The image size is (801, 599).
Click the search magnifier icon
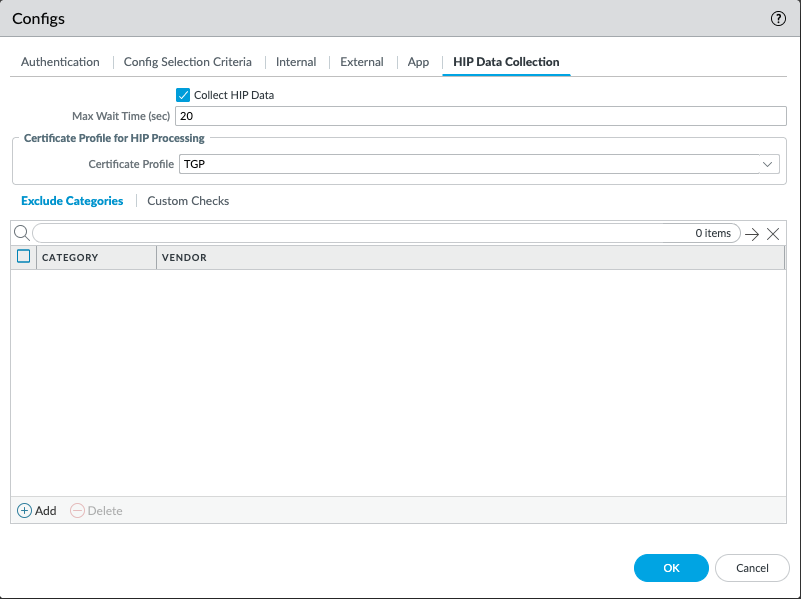[21, 232]
